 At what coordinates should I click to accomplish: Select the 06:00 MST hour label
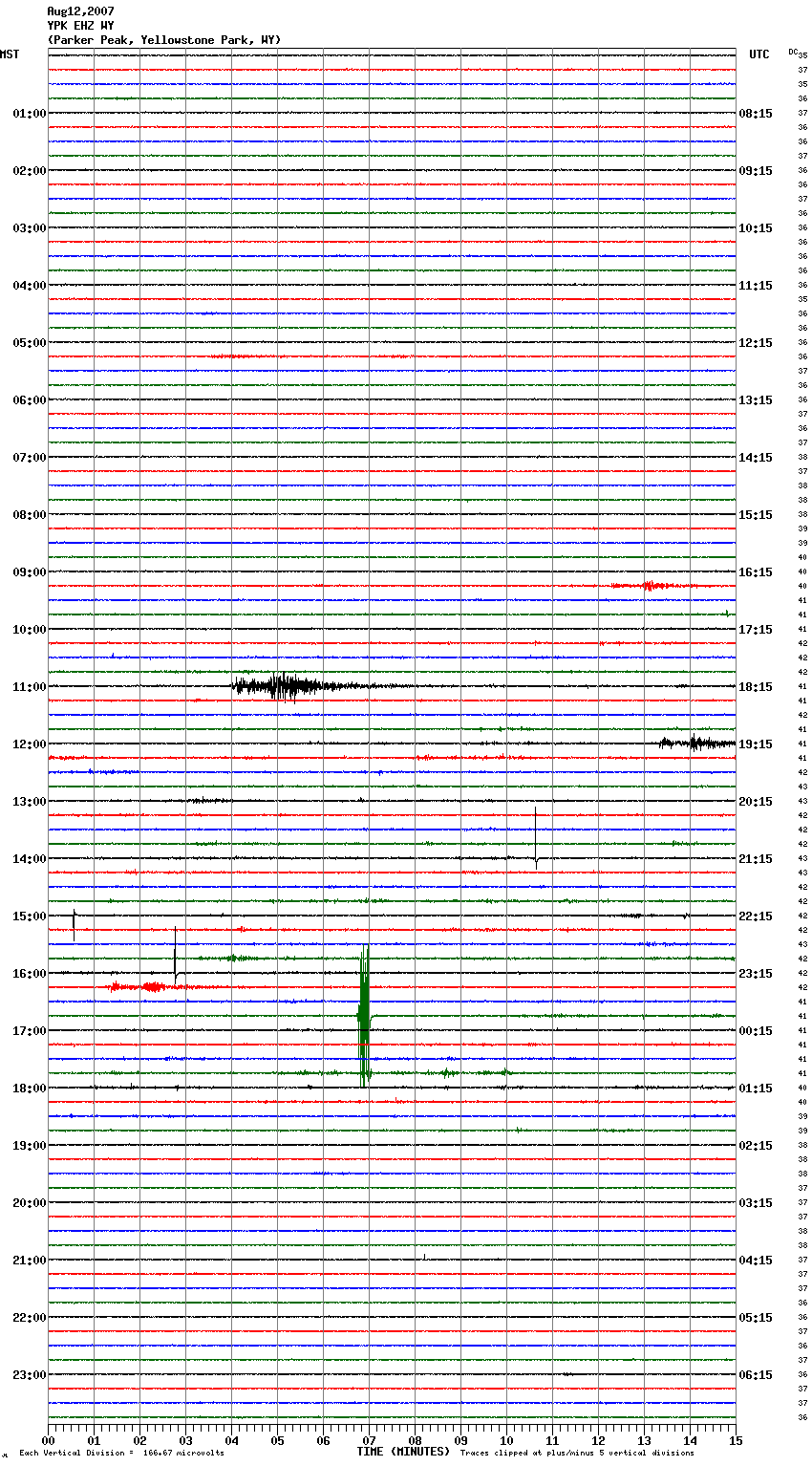pos(30,400)
